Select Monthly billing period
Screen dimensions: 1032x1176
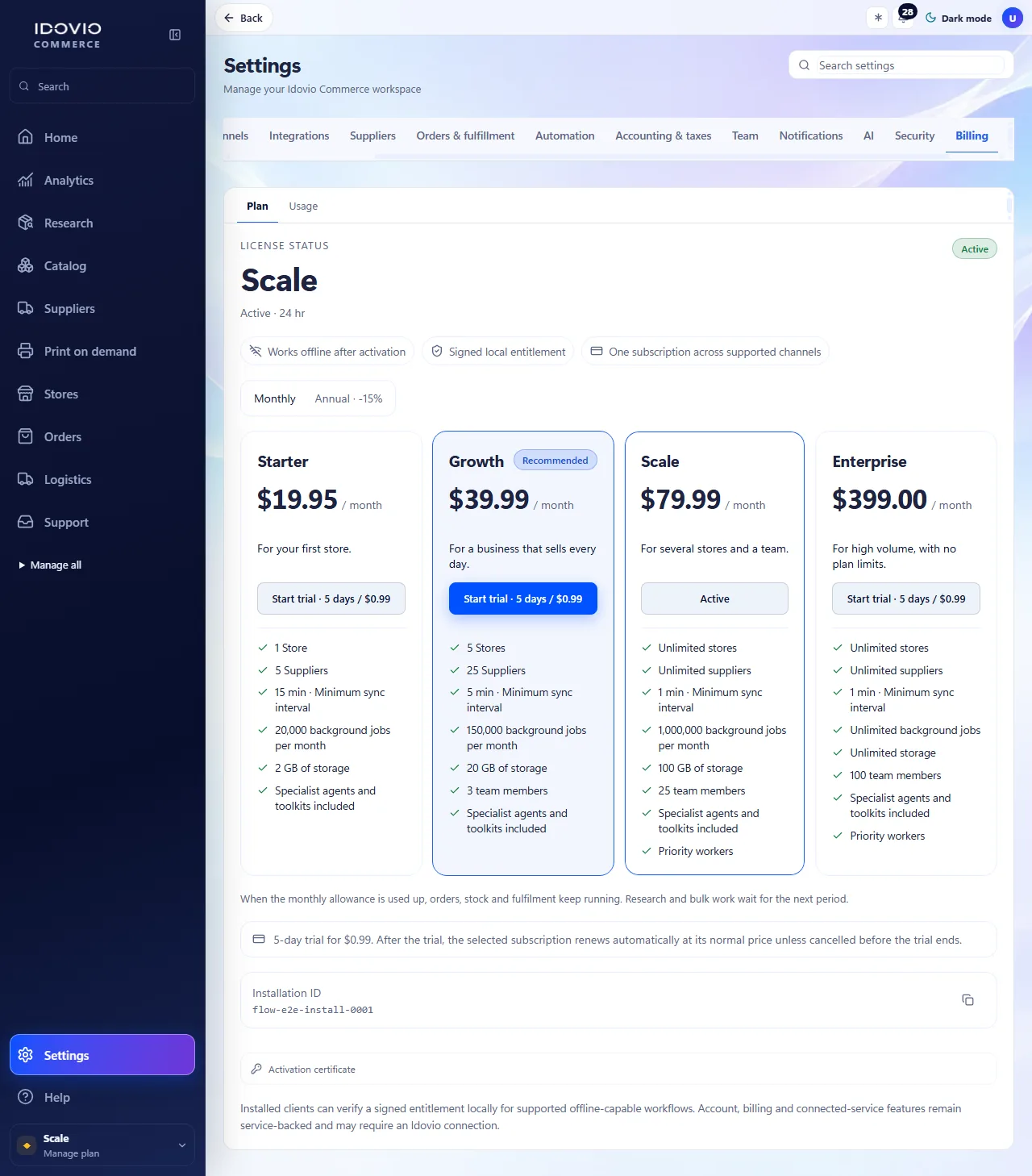275,398
